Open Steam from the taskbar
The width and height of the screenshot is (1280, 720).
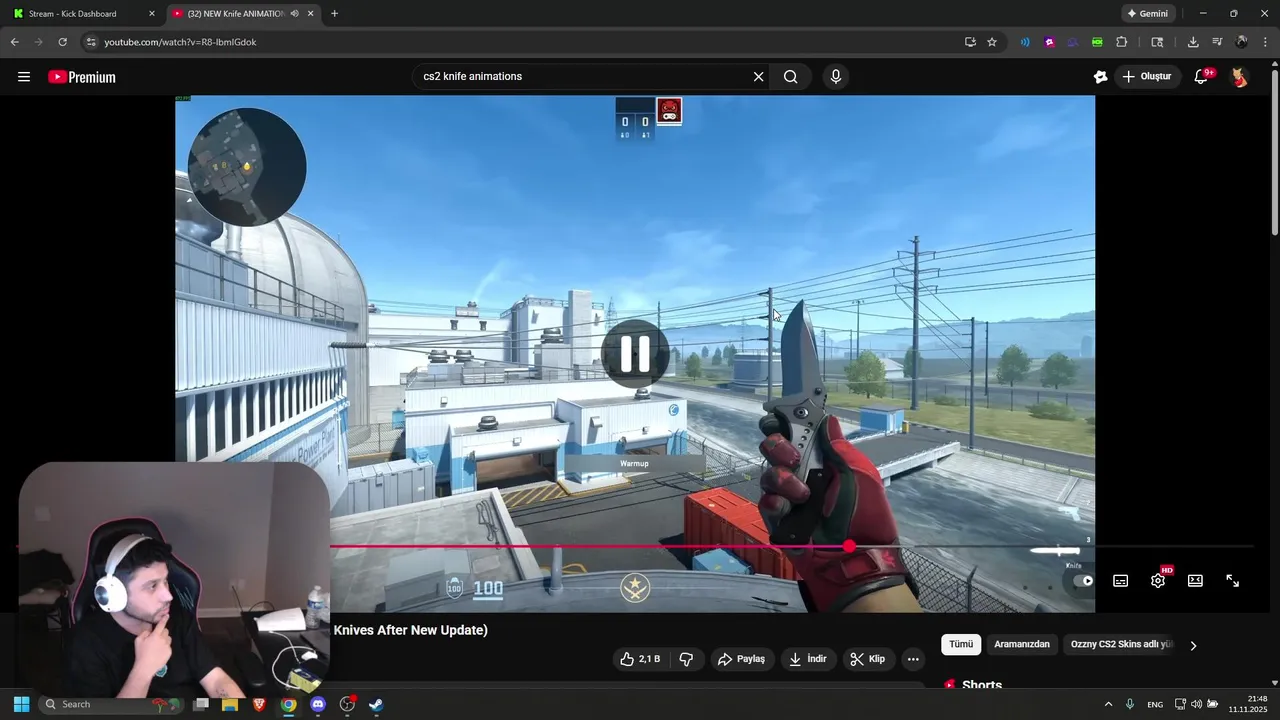tap(376, 704)
